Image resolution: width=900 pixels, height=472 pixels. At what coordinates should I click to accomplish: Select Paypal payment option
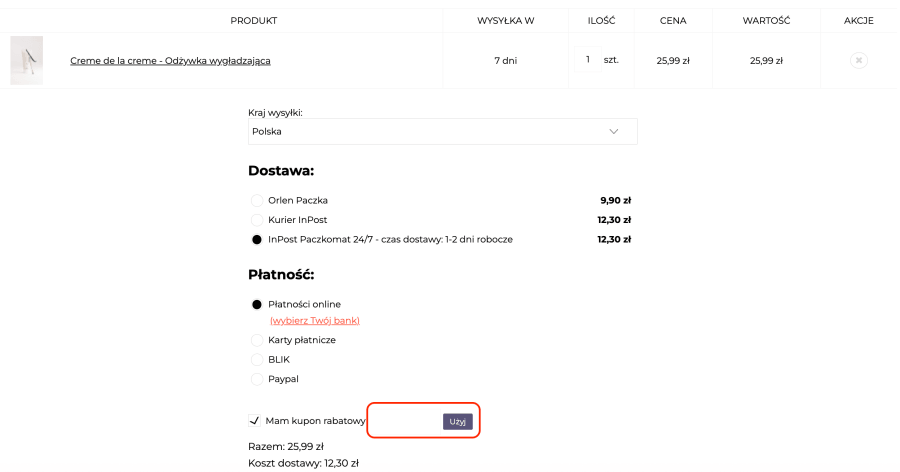pyautogui.click(x=257, y=379)
